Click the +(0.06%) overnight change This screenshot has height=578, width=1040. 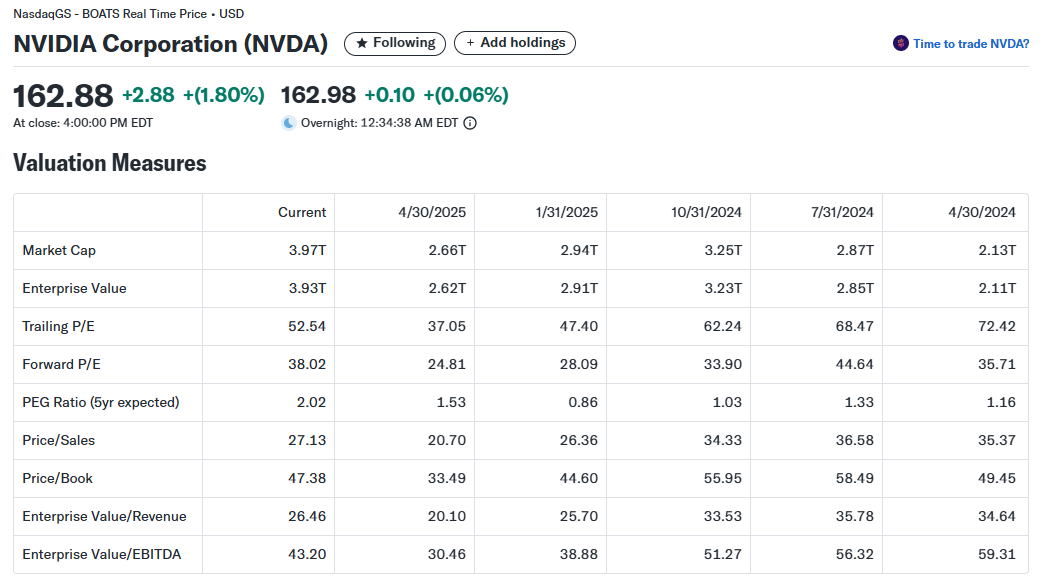pyautogui.click(x=466, y=95)
